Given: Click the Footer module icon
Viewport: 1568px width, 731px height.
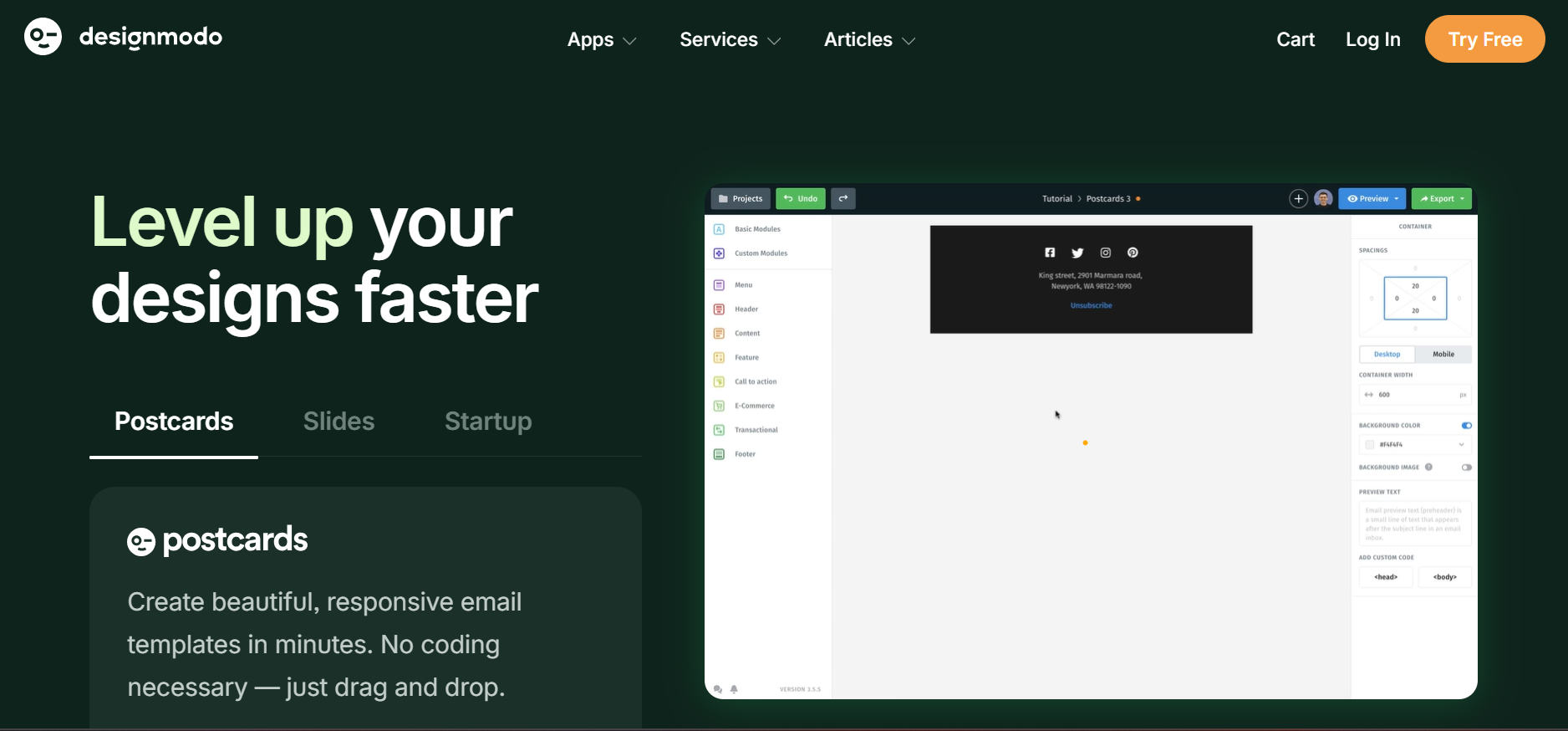Looking at the screenshot, I should (719, 454).
